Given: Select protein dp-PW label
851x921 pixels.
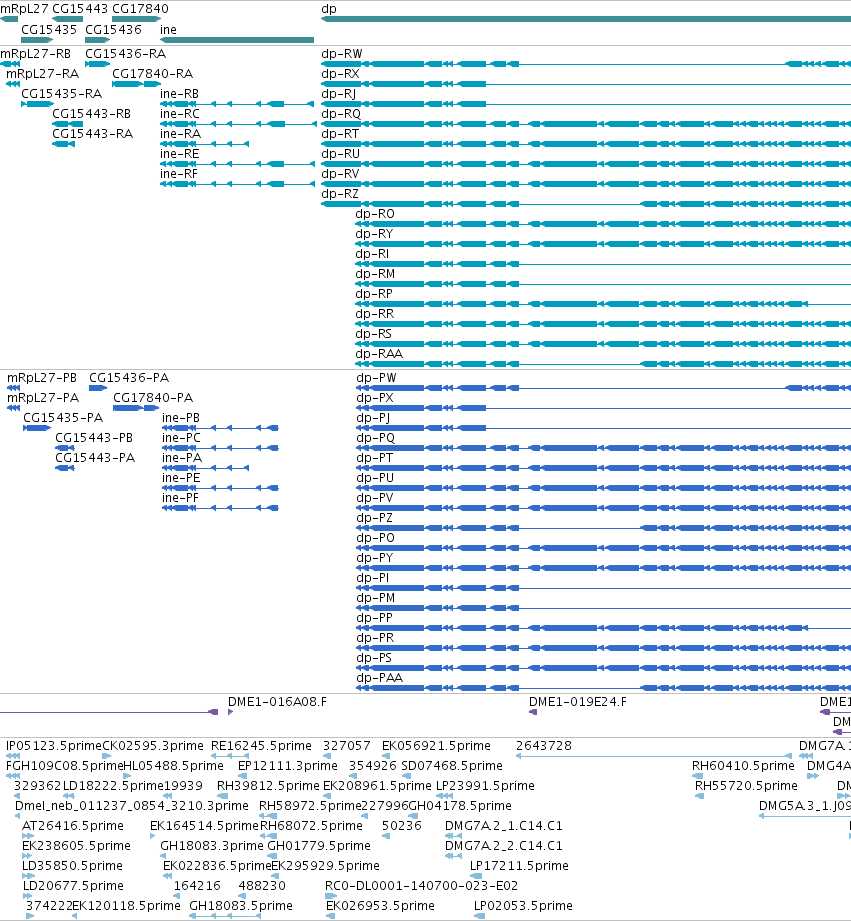Looking at the screenshot, I should point(376,378).
